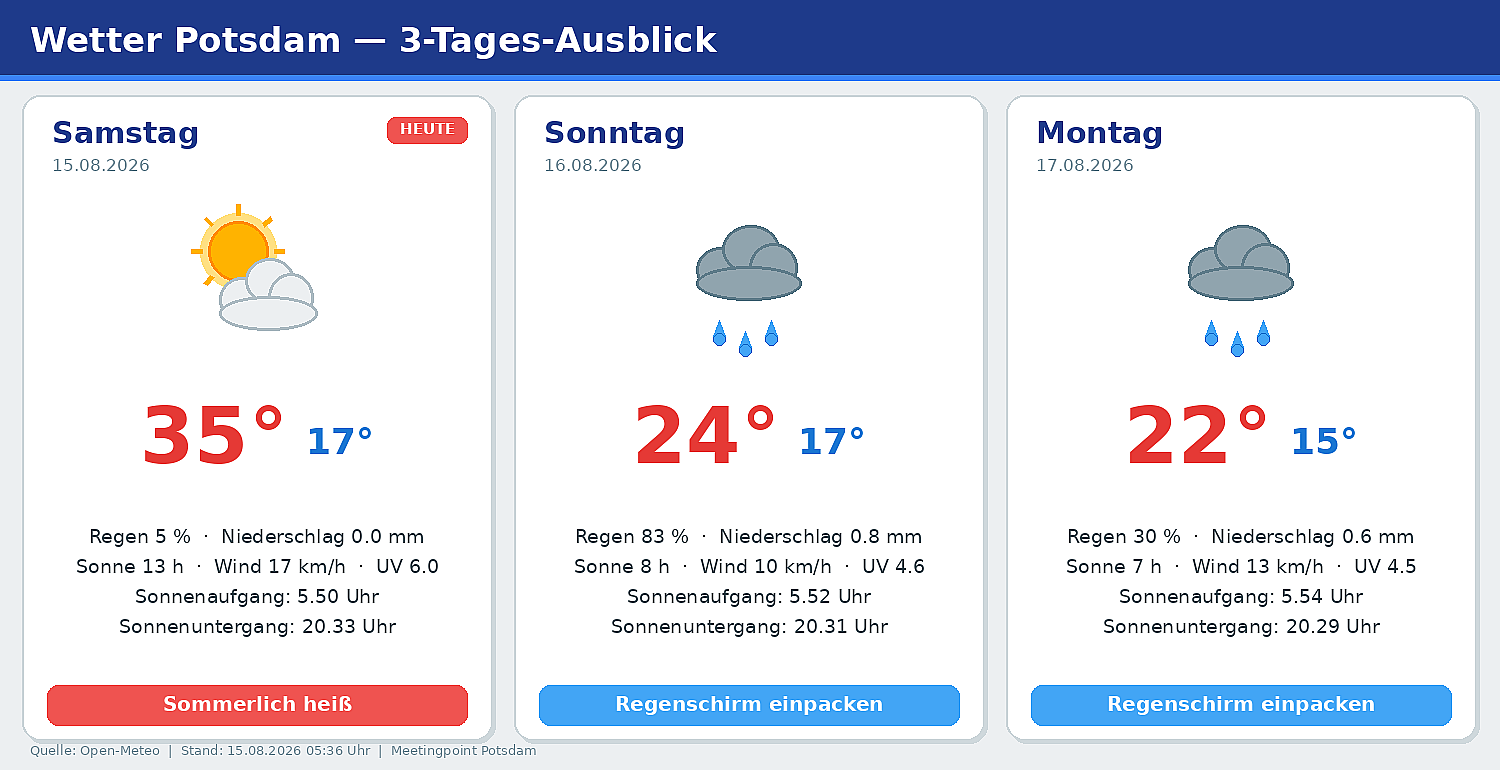
Task: Click the "Sommerlich heiß" red button
Action: tap(257, 705)
